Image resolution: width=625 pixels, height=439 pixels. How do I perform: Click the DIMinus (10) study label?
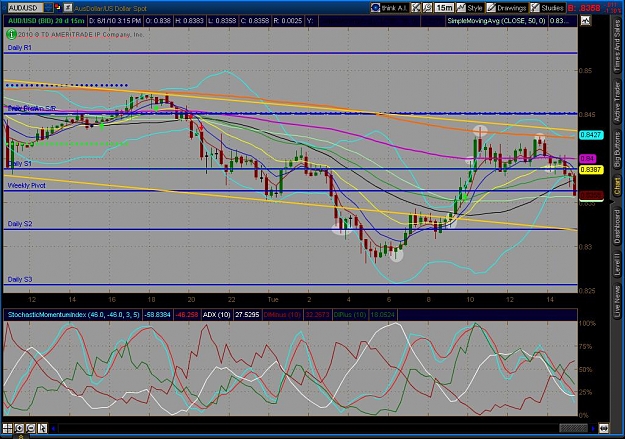pyautogui.click(x=282, y=315)
